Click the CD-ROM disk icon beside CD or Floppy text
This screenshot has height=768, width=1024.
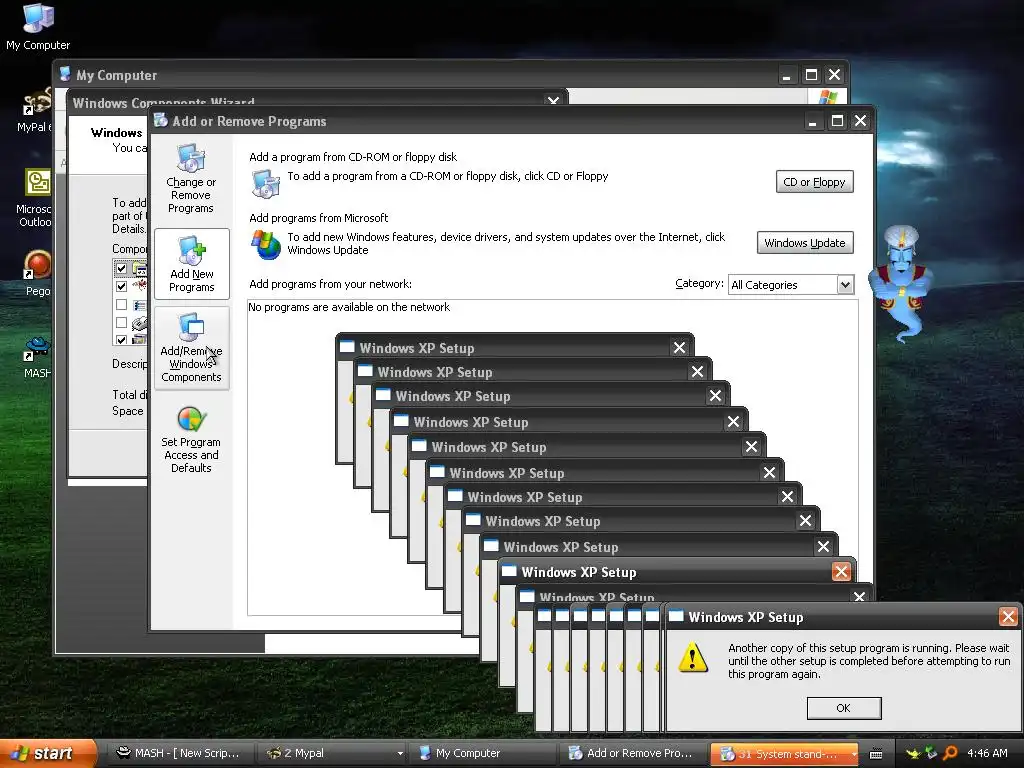click(x=266, y=184)
